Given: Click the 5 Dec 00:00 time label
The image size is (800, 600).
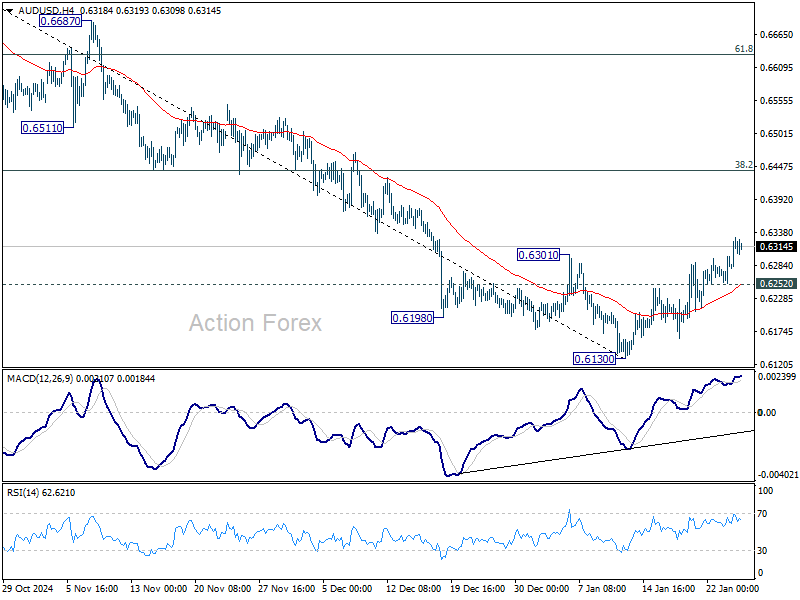Looking at the screenshot, I should (x=347, y=588).
